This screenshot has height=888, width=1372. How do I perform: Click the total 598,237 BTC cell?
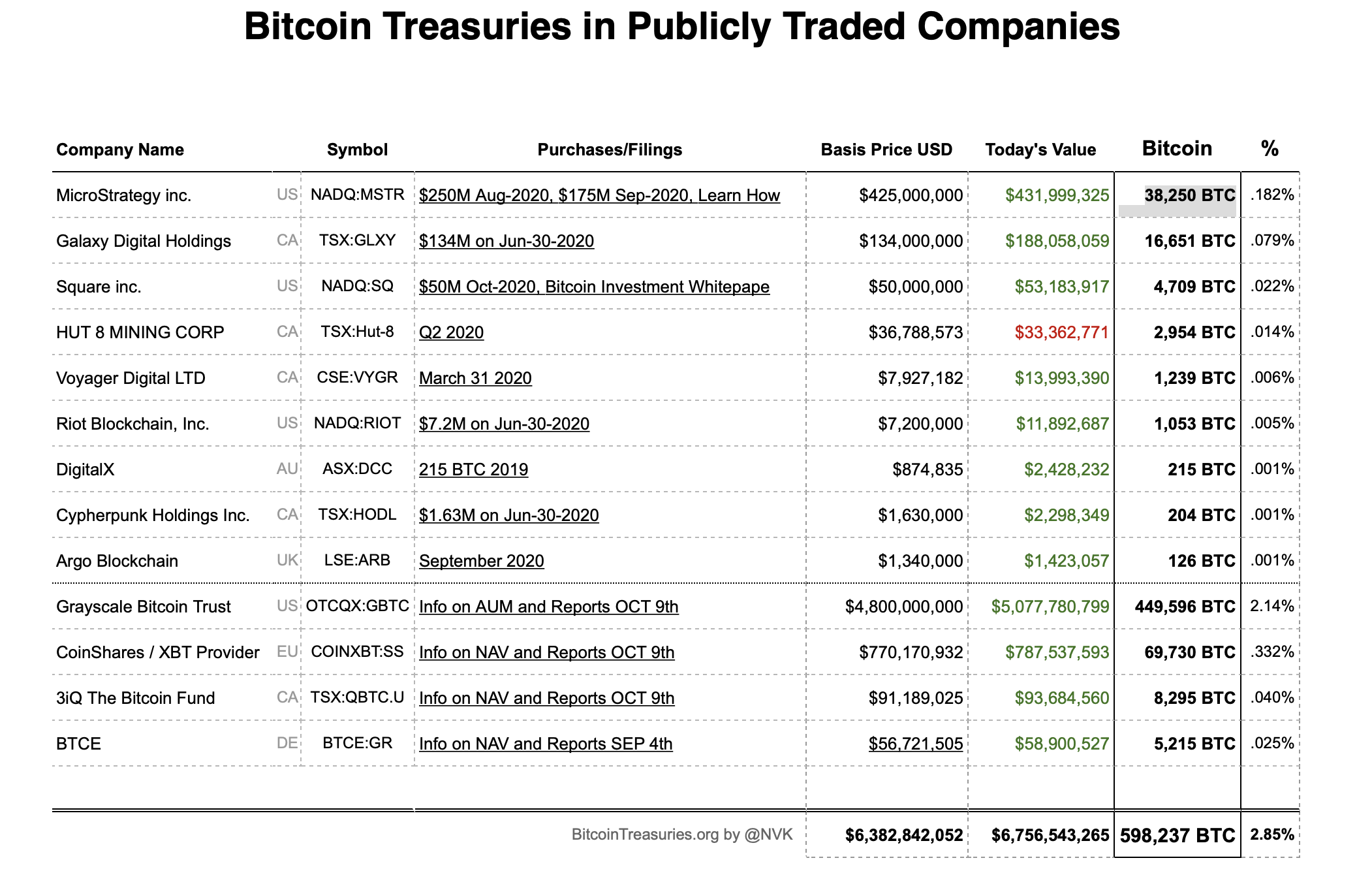click(x=1177, y=835)
